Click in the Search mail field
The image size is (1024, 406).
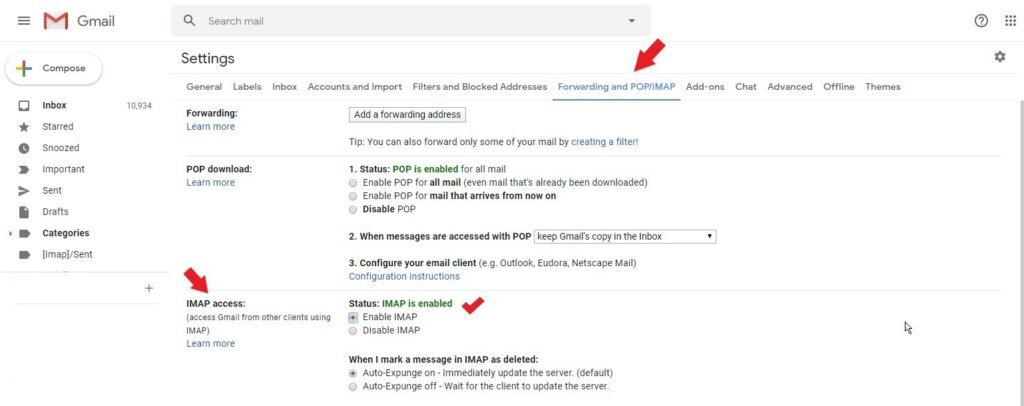point(400,21)
